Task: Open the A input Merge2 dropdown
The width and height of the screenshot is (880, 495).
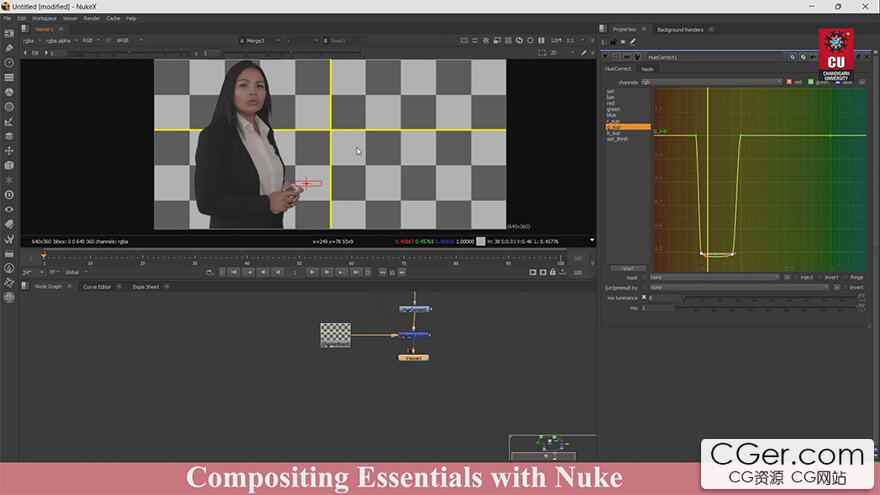Action: point(259,40)
